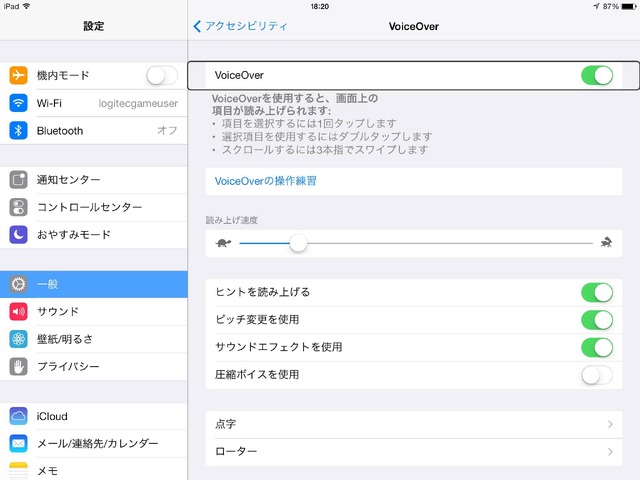Enable 圧縮ボイスを使用 switch
This screenshot has height=480, width=640.
point(597,375)
